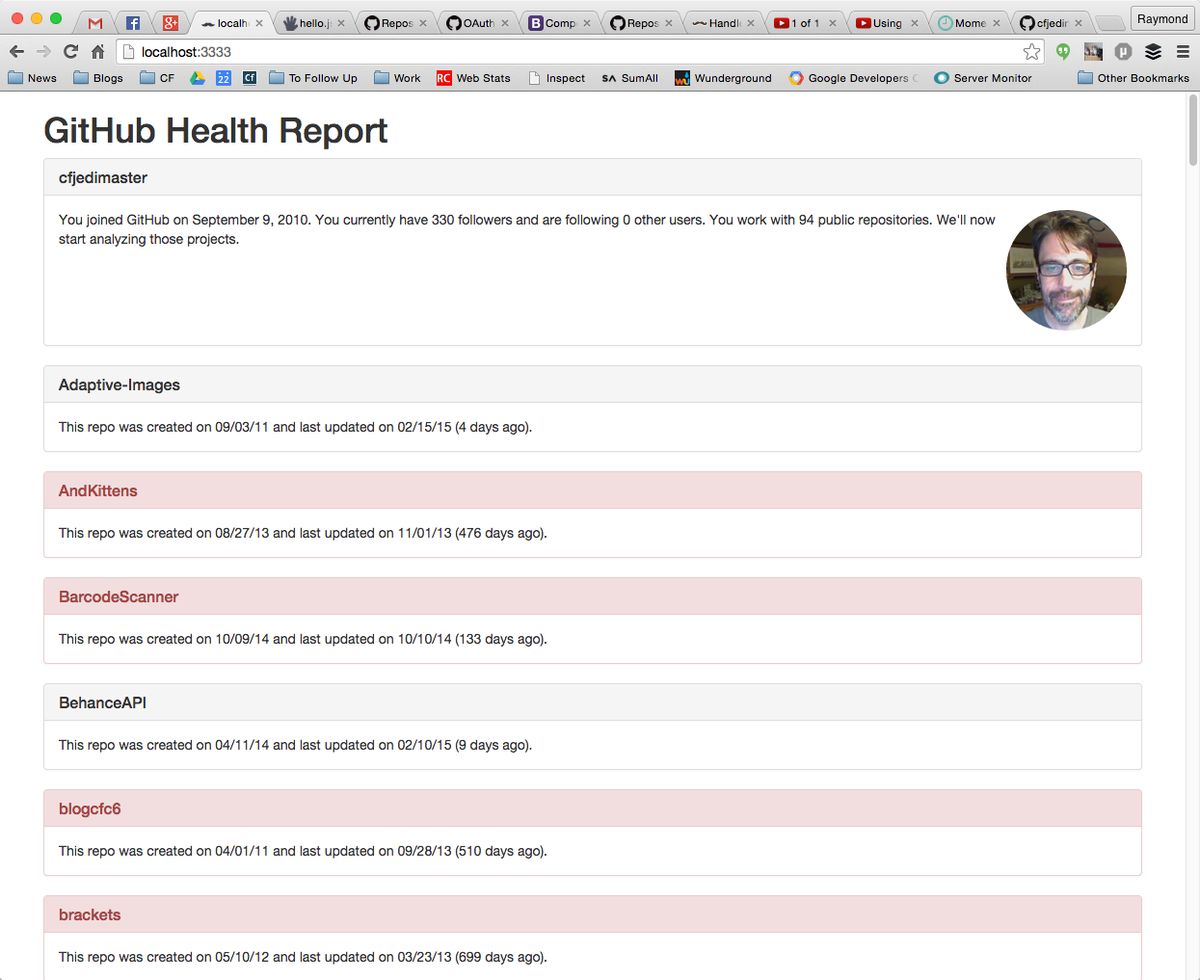Screen dimensions: 1200x980
Task: Bookmark this page with star icon
Action: [1031, 52]
